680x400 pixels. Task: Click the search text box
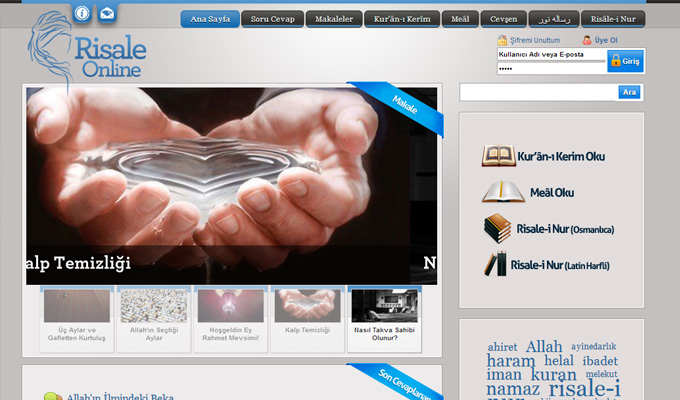click(539, 92)
